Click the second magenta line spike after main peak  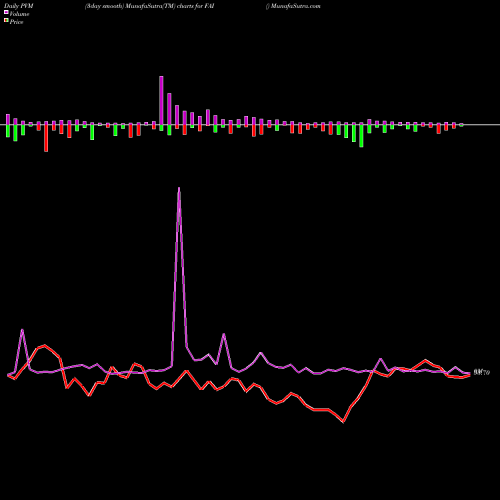coord(224,334)
